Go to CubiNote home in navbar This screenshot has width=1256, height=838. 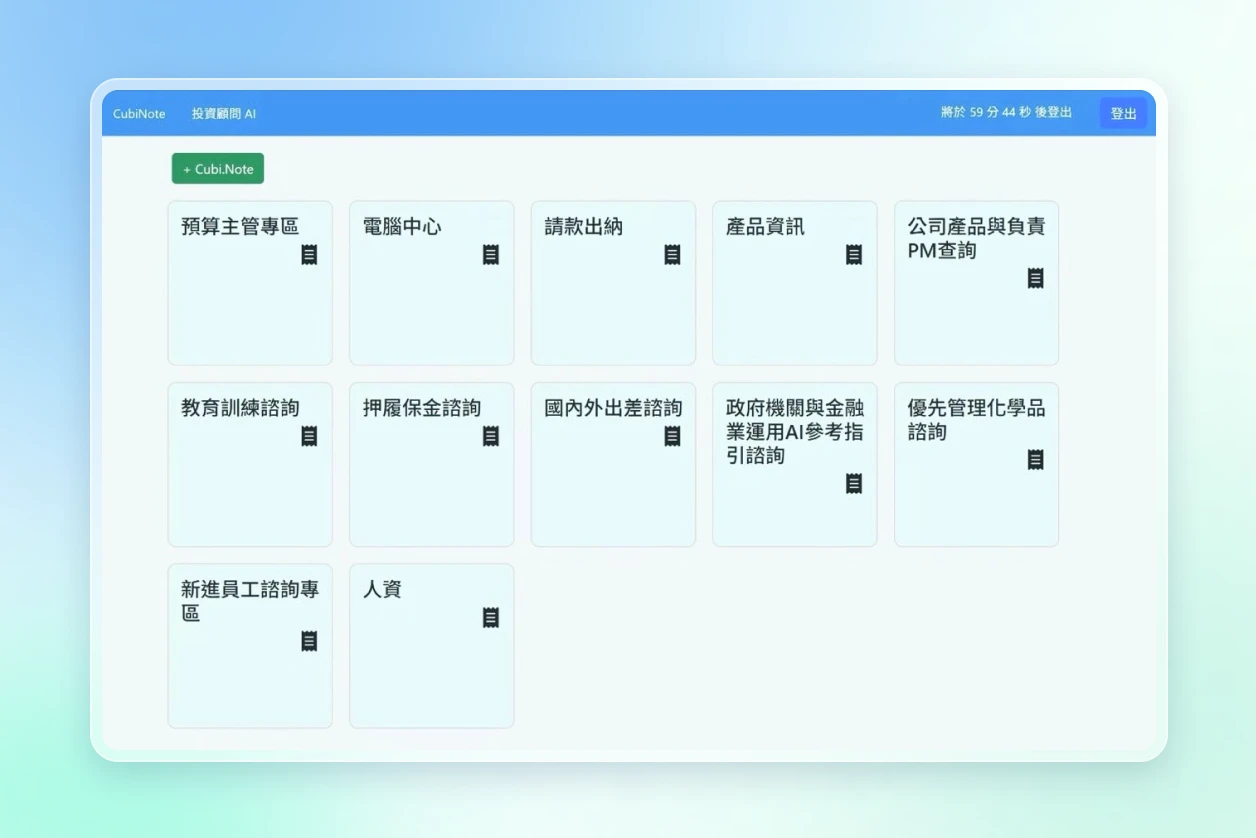click(139, 114)
